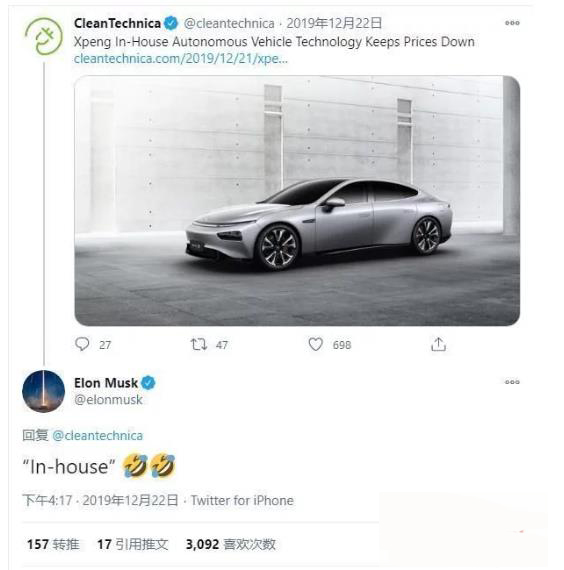Like the CleanTechnica tweet via the heart icon
The image size is (564, 570).
315,344
